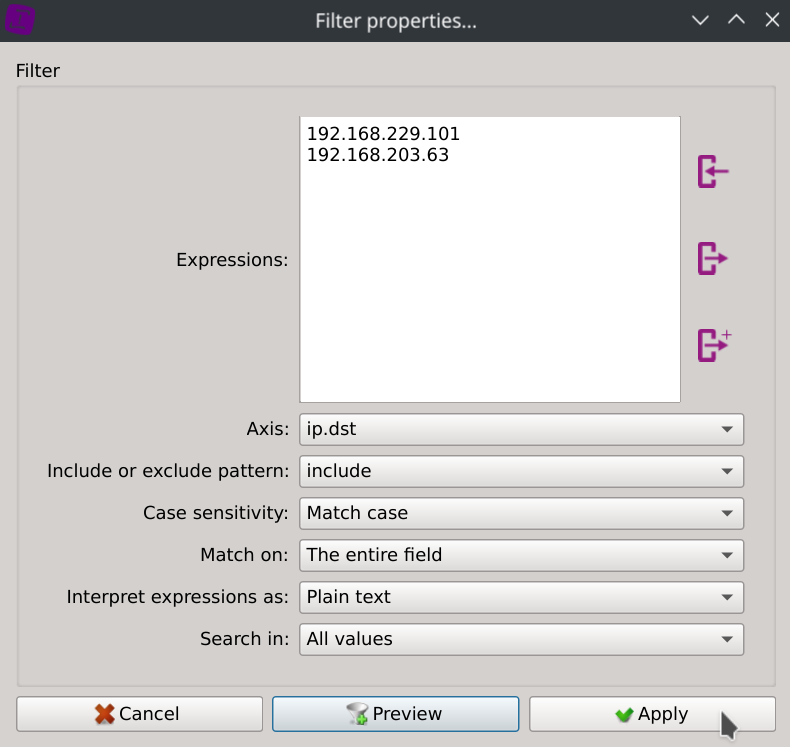This screenshot has width=790, height=747.
Task: Apply the filter with the Apply button
Action: [652, 714]
